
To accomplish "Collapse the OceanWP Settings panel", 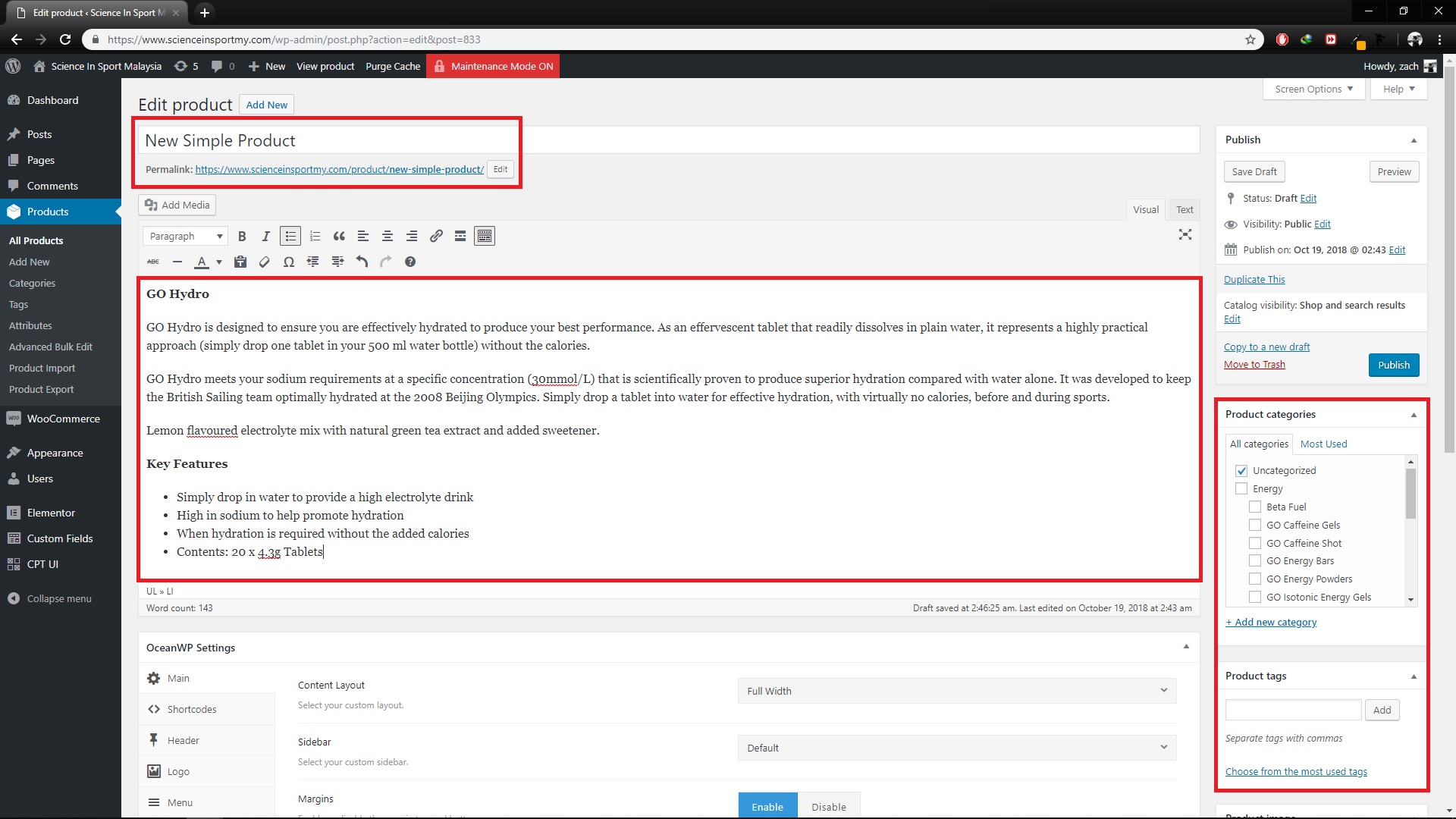I will point(1186,647).
